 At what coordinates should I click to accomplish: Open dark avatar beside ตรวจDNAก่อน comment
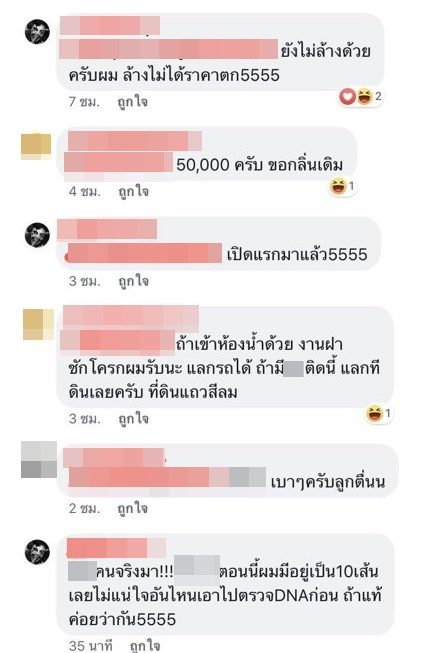click(x=37, y=552)
